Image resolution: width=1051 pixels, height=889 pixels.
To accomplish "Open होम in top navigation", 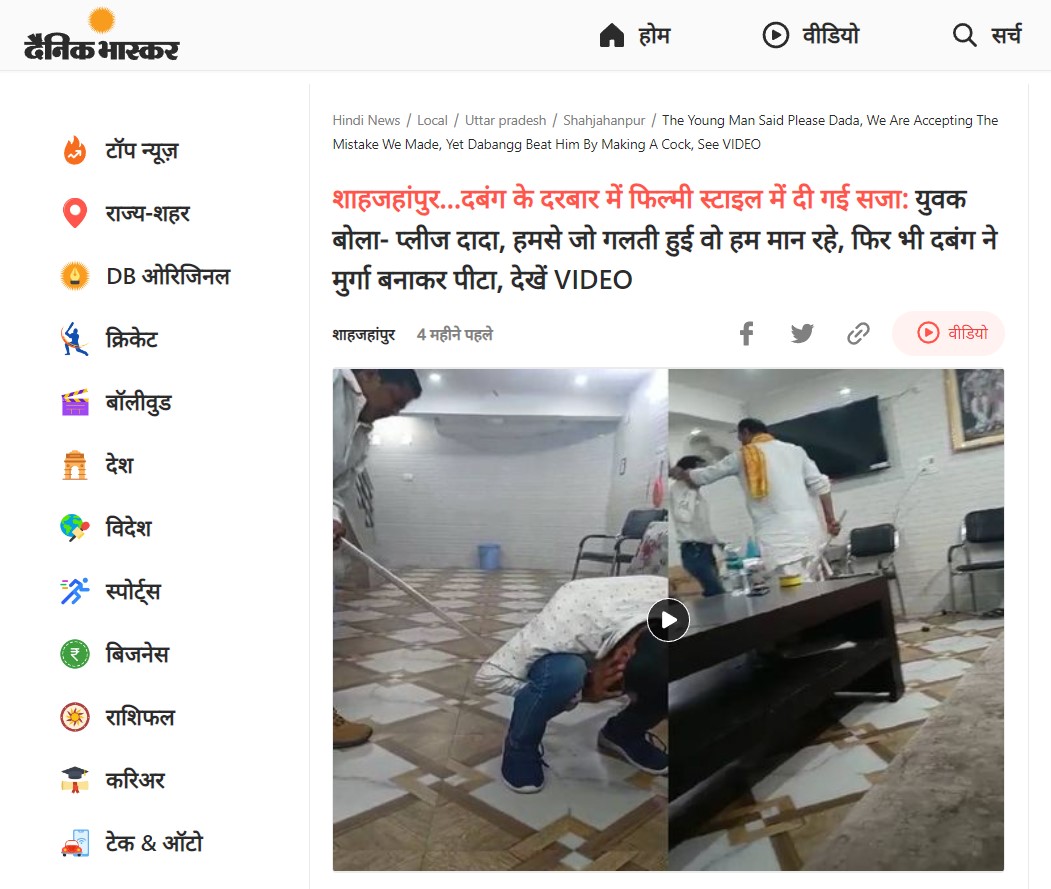I will [654, 35].
